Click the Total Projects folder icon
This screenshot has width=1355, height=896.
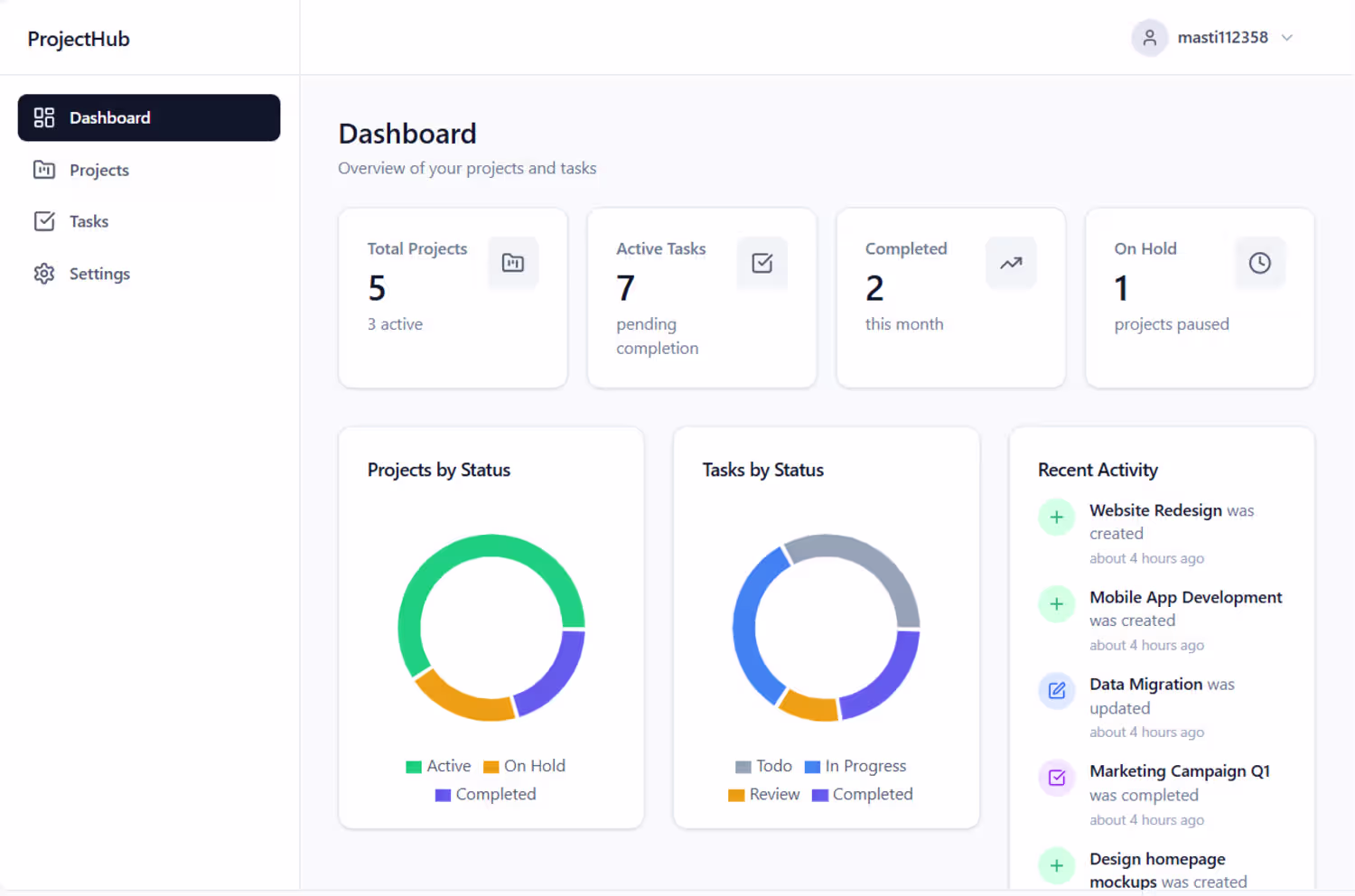(513, 263)
